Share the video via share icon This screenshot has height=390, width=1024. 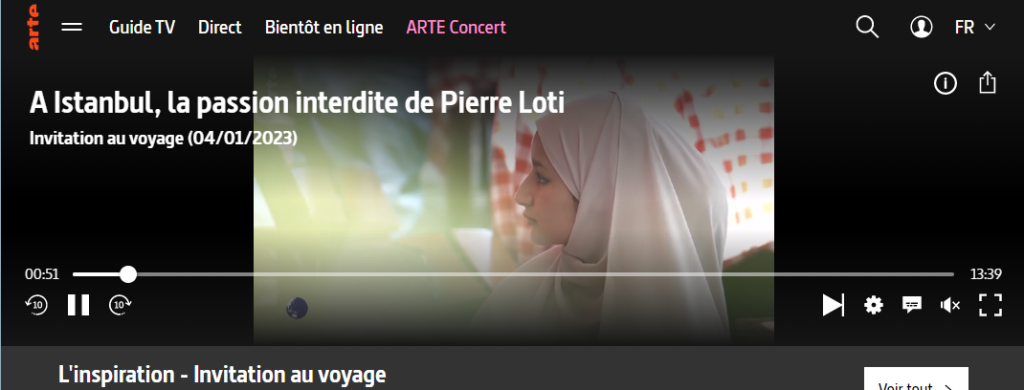[x=987, y=83]
